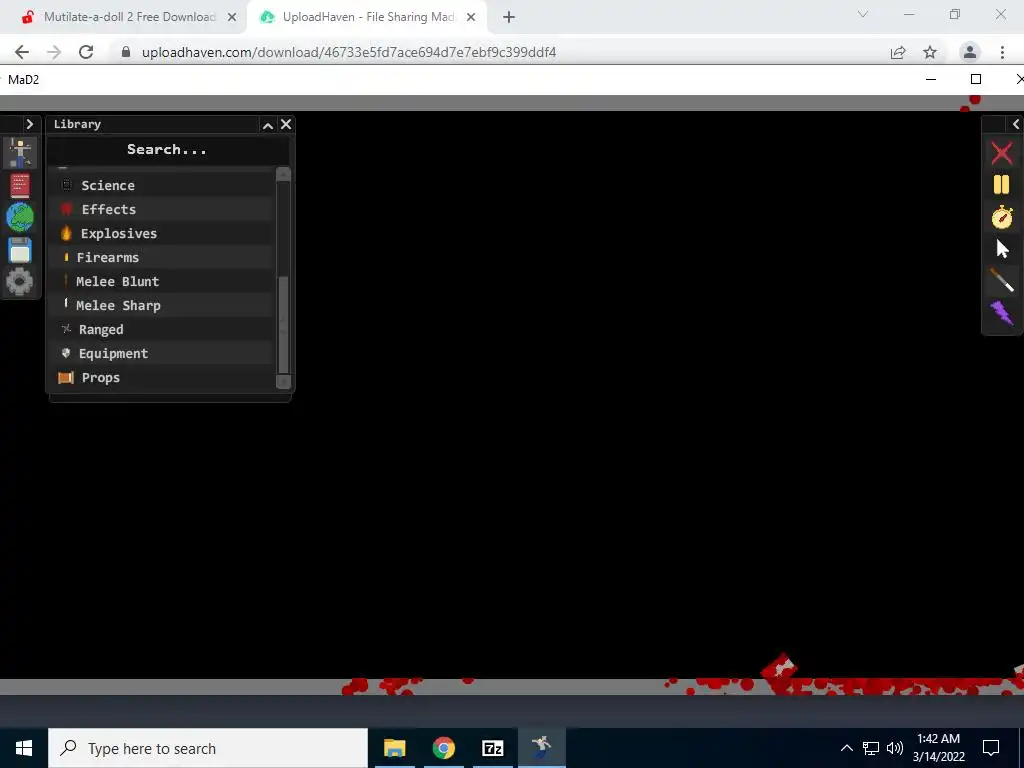The image size is (1024, 768).
Task: Select the cursor pointer tool
Action: 1002,249
